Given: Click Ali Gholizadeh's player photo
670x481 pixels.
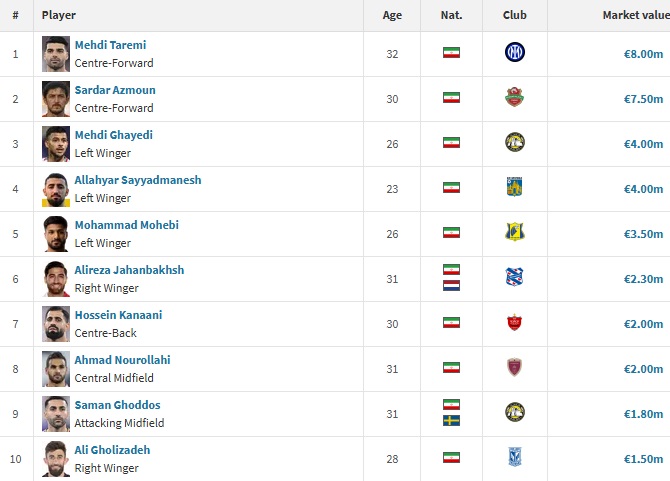Looking at the screenshot, I should point(56,459).
